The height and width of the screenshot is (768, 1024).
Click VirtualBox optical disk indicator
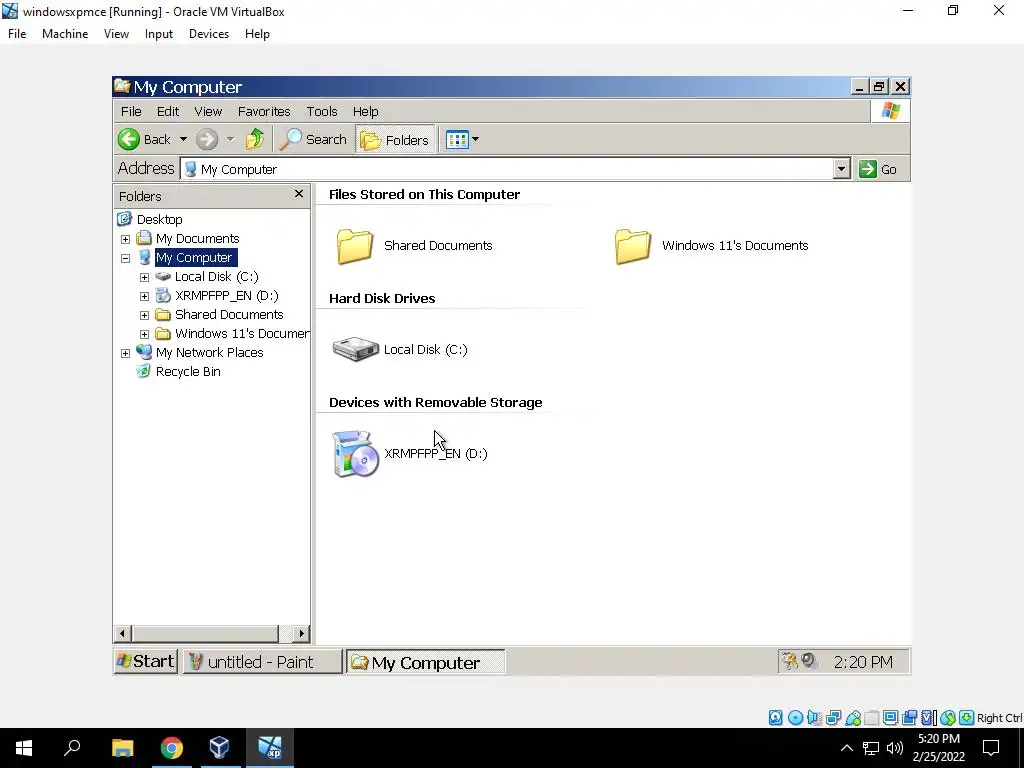click(x=795, y=718)
